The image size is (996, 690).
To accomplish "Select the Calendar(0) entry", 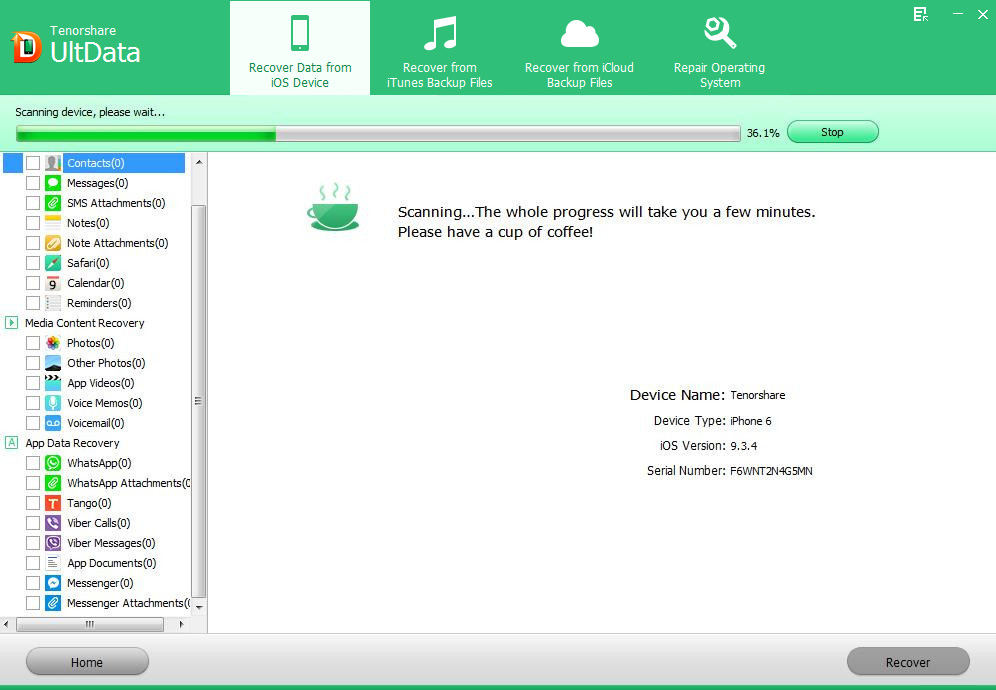I will (x=96, y=283).
